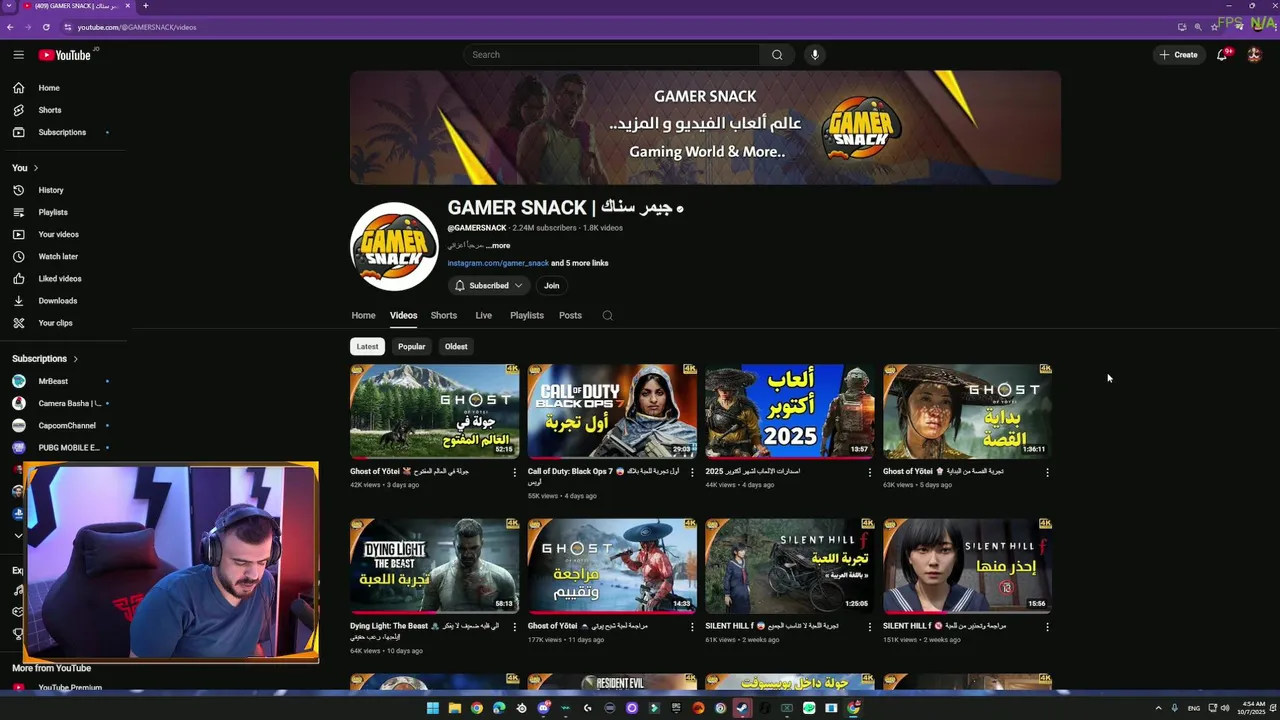Click the GAMER SNACK channel avatar
This screenshot has height=720, width=1280.
394,246
